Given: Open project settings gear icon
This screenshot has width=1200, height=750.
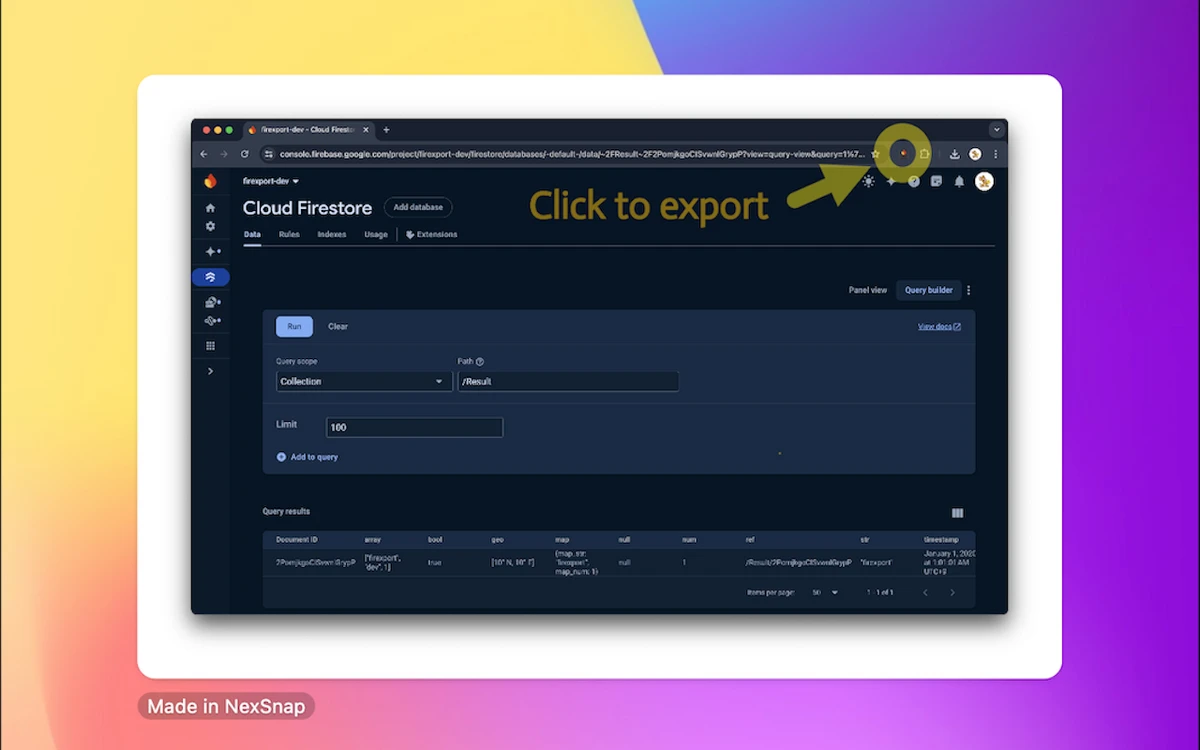Looking at the screenshot, I should 210,226.
